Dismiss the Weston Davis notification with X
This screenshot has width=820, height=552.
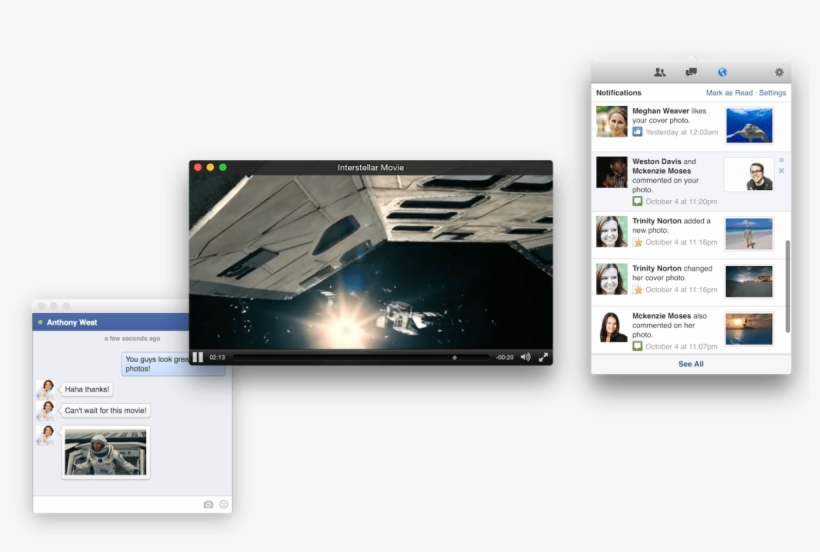(781, 170)
